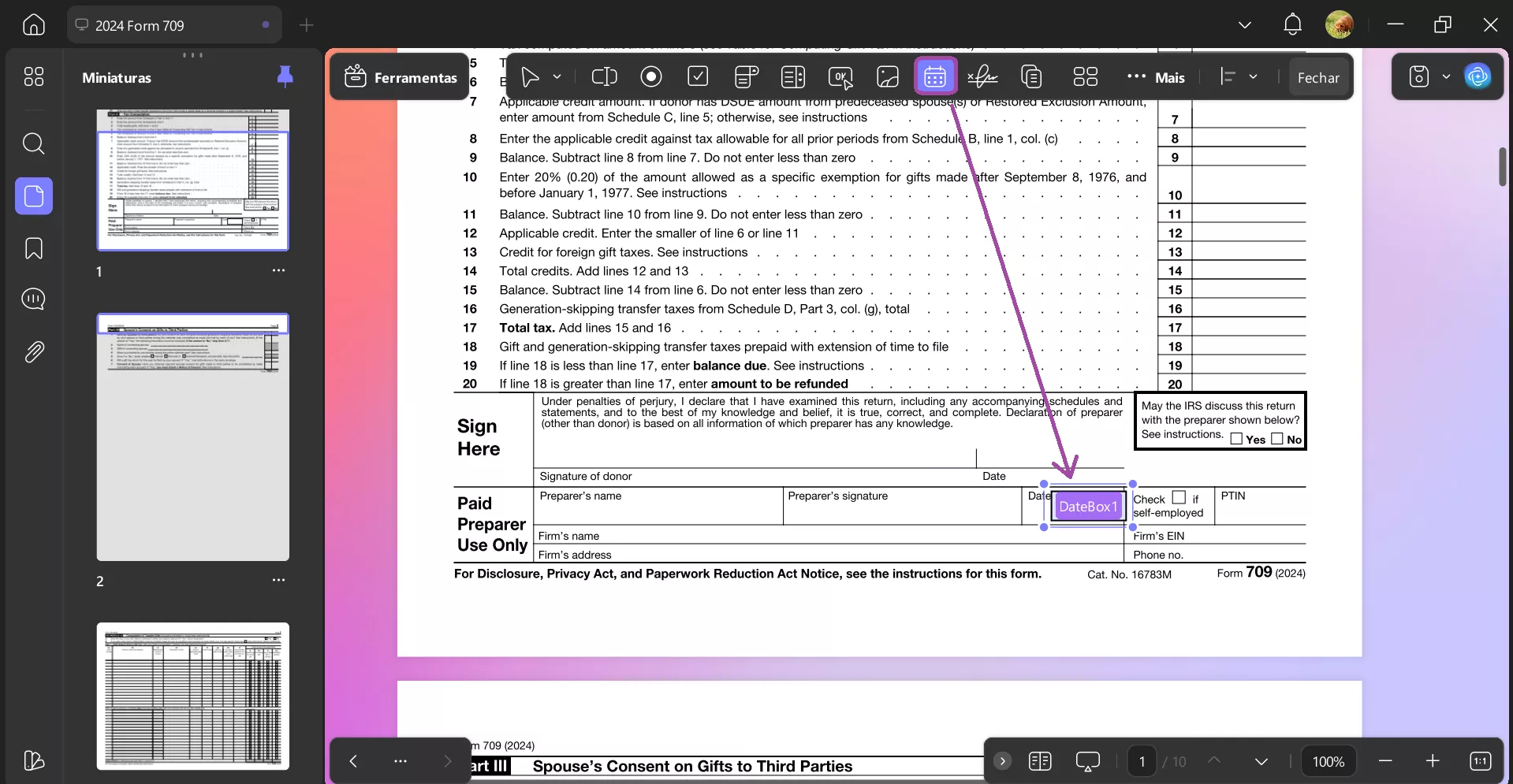Image resolution: width=1513 pixels, height=784 pixels.
Task: Expand the tab list chevron in title bar
Action: [1244, 24]
